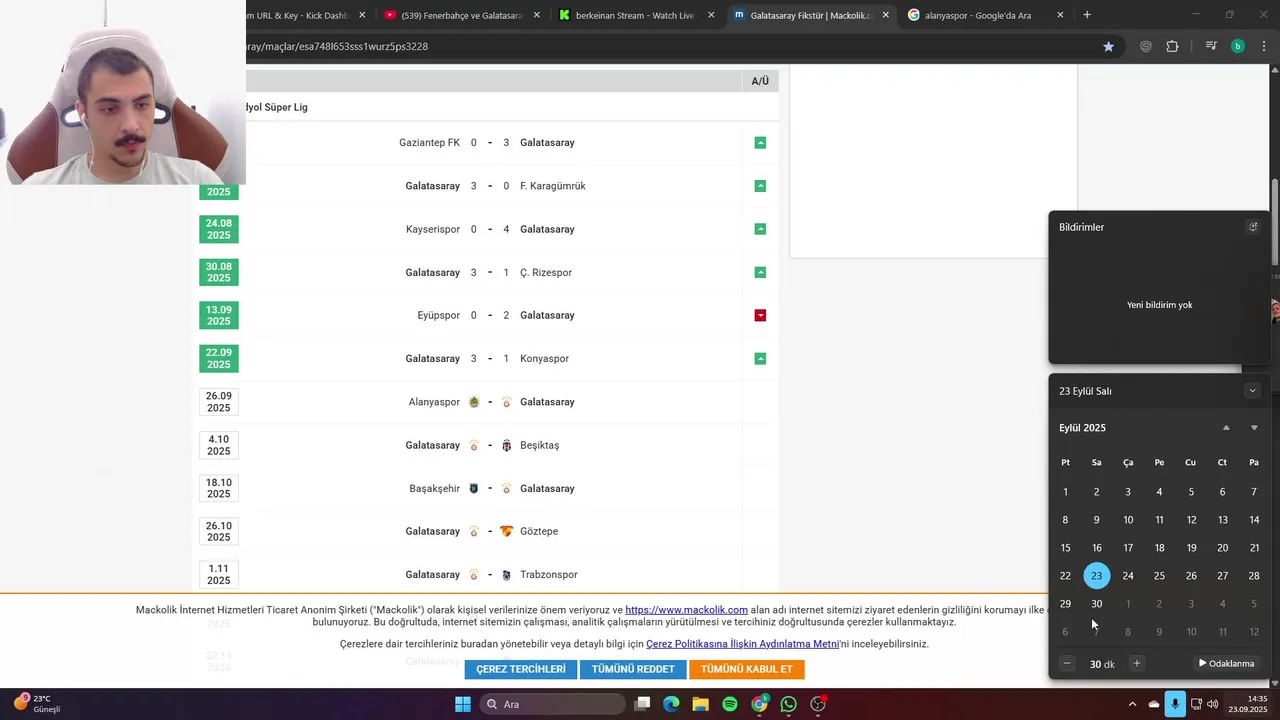Open the Gaziantep FK 0-3 match score
This screenshot has width=1280, height=720.
tap(490, 143)
